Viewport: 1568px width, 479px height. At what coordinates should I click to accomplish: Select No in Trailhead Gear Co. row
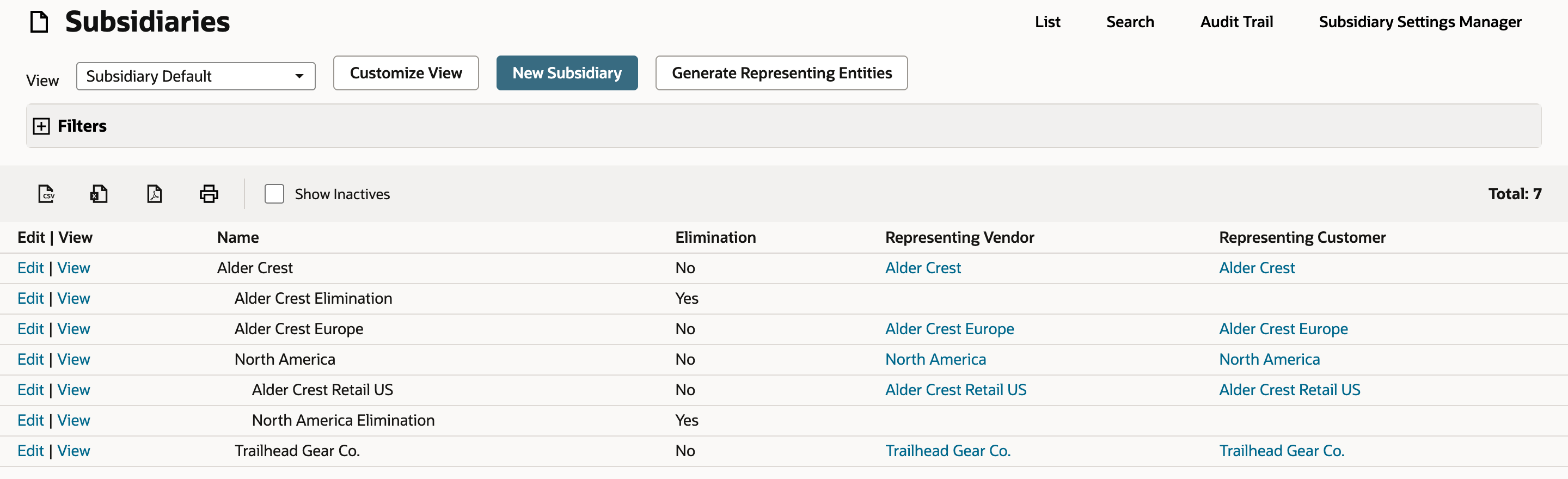[x=685, y=450]
